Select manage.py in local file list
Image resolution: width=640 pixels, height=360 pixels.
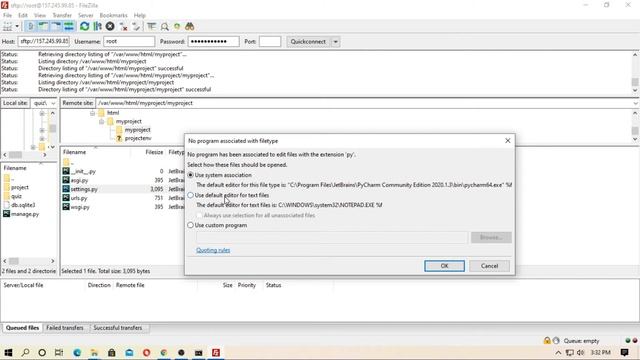pos(25,214)
